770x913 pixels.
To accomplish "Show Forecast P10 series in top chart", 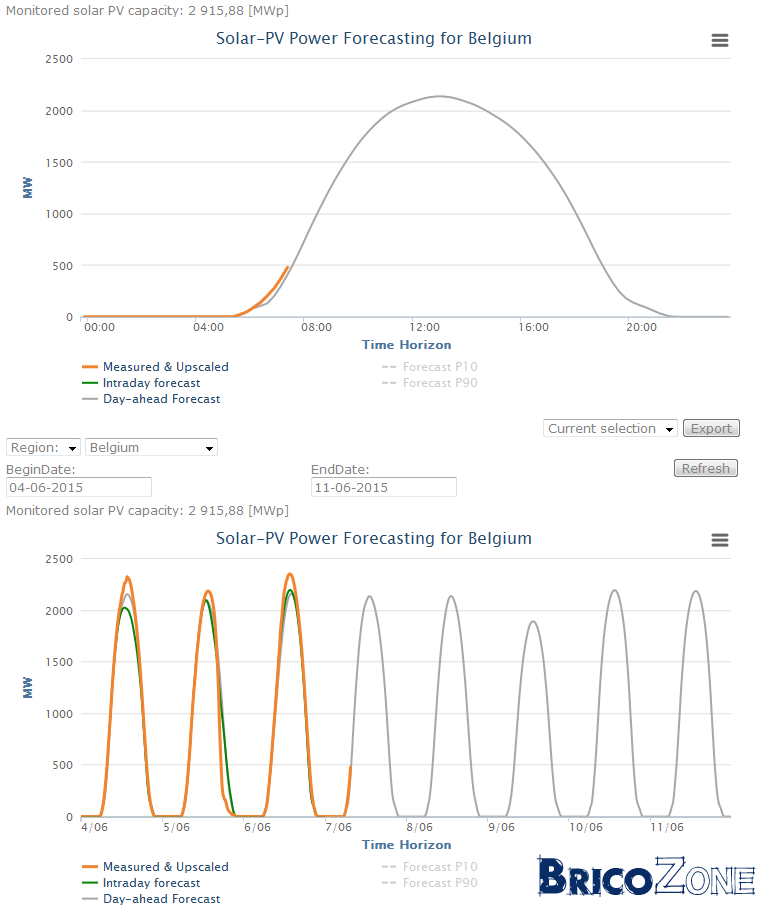I will coord(430,367).
